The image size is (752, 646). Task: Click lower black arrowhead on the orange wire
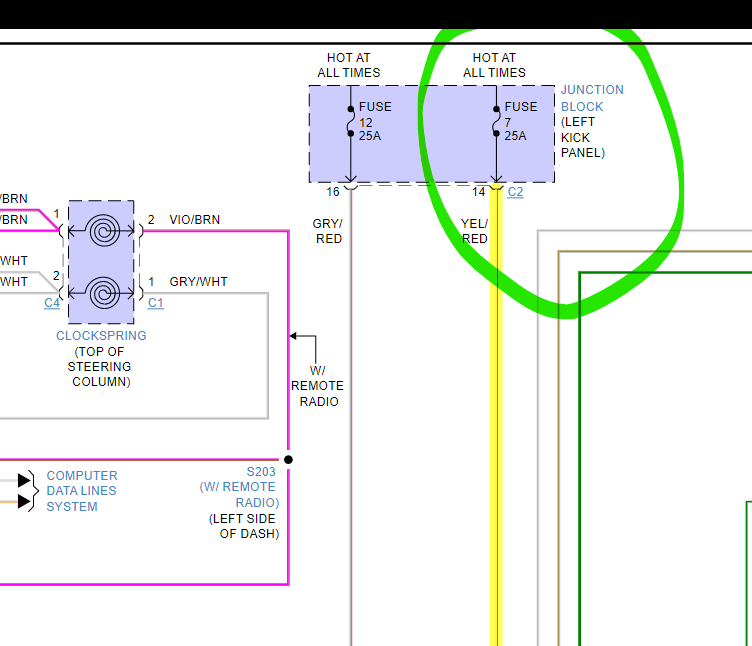click(25, 500)
